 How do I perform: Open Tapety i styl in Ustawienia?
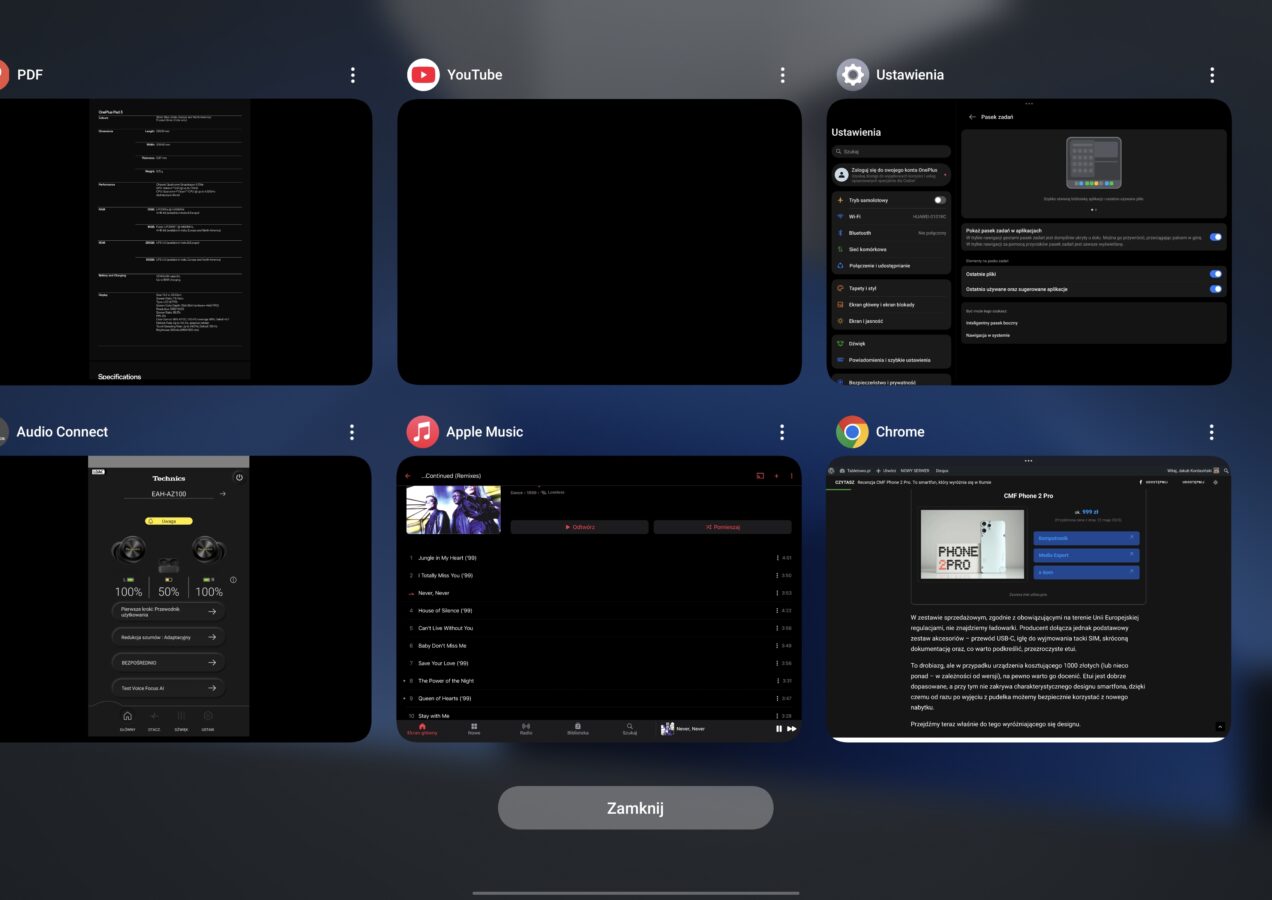891,288
